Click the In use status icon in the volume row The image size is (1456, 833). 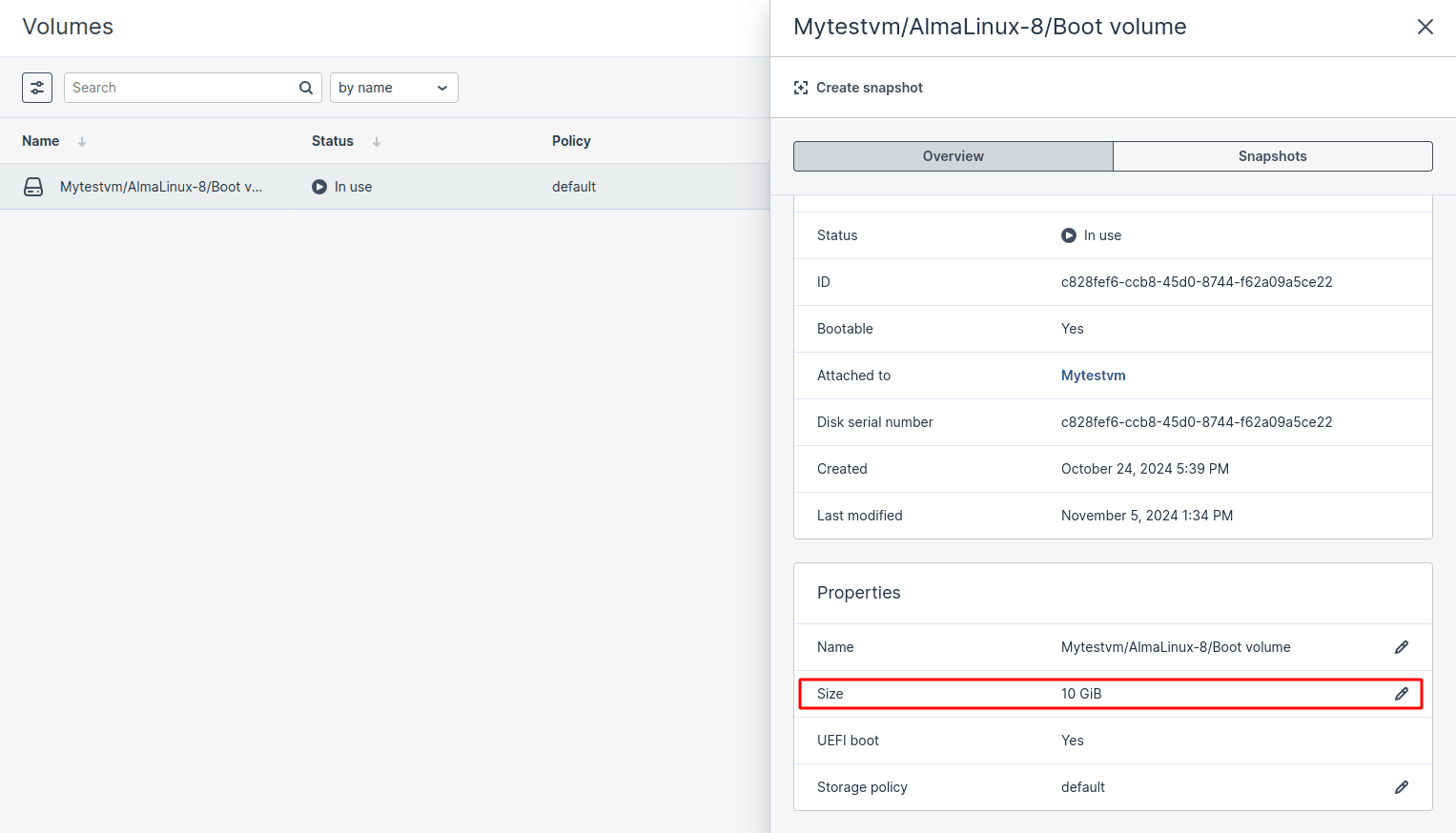319,187
